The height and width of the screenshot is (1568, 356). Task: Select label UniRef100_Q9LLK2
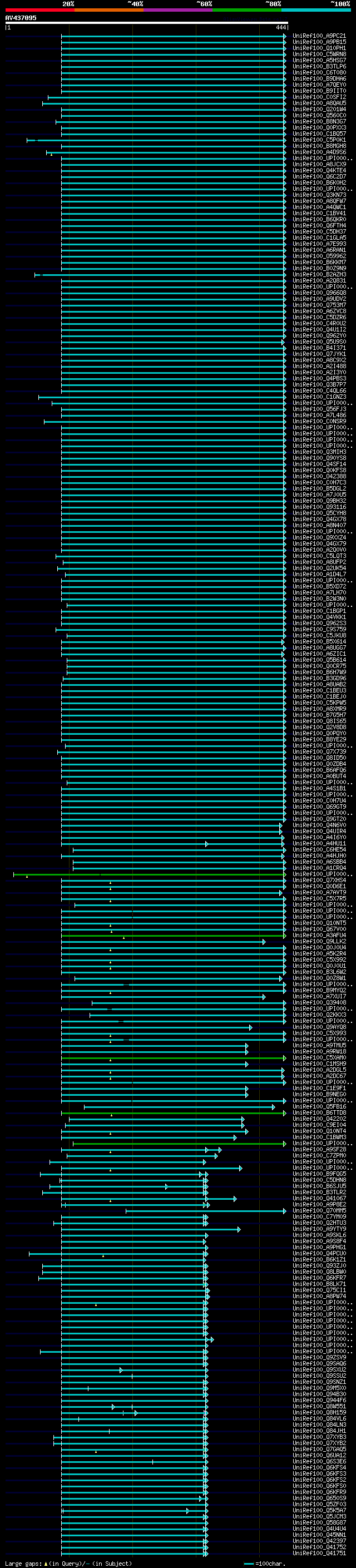click(x=319, y=941)
